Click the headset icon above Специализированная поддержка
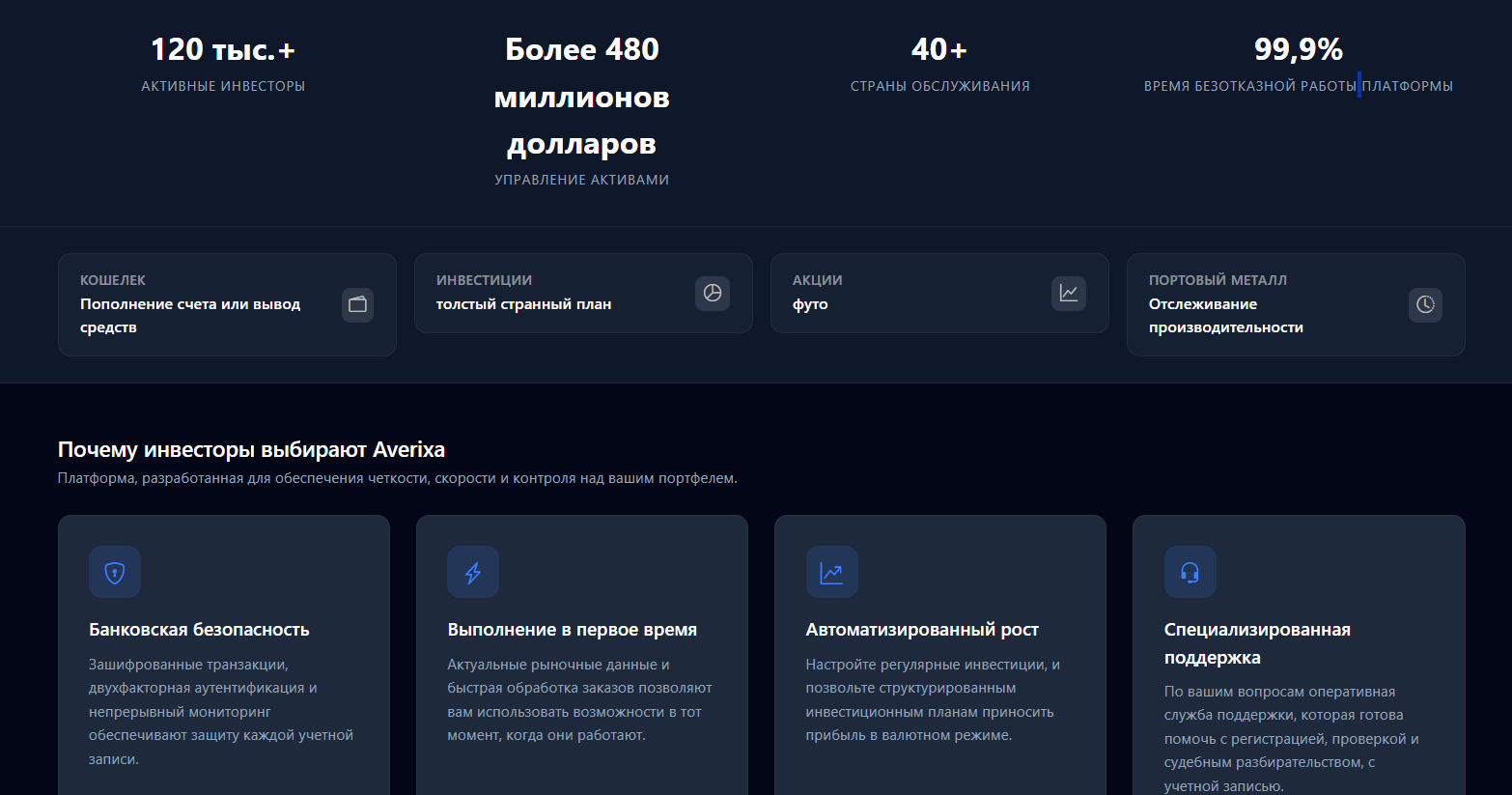This screenshot has height=795, width=1512. click(1190, 572)
